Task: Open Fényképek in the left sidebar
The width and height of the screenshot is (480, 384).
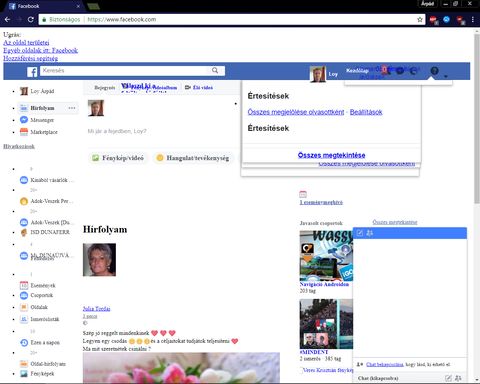Action: pos(37,374)
